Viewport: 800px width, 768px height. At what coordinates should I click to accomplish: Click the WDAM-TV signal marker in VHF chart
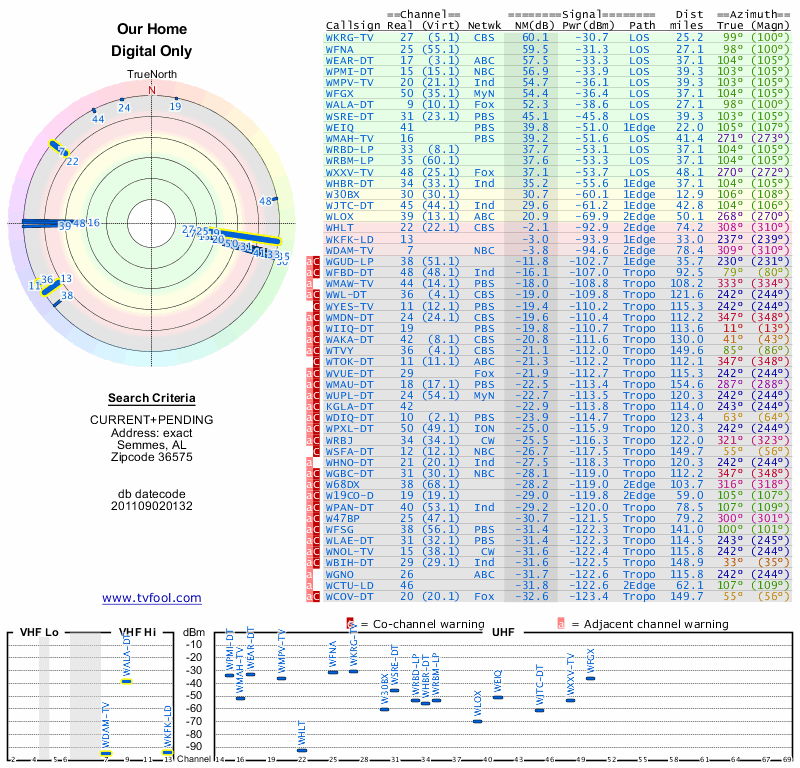(106, 753)
